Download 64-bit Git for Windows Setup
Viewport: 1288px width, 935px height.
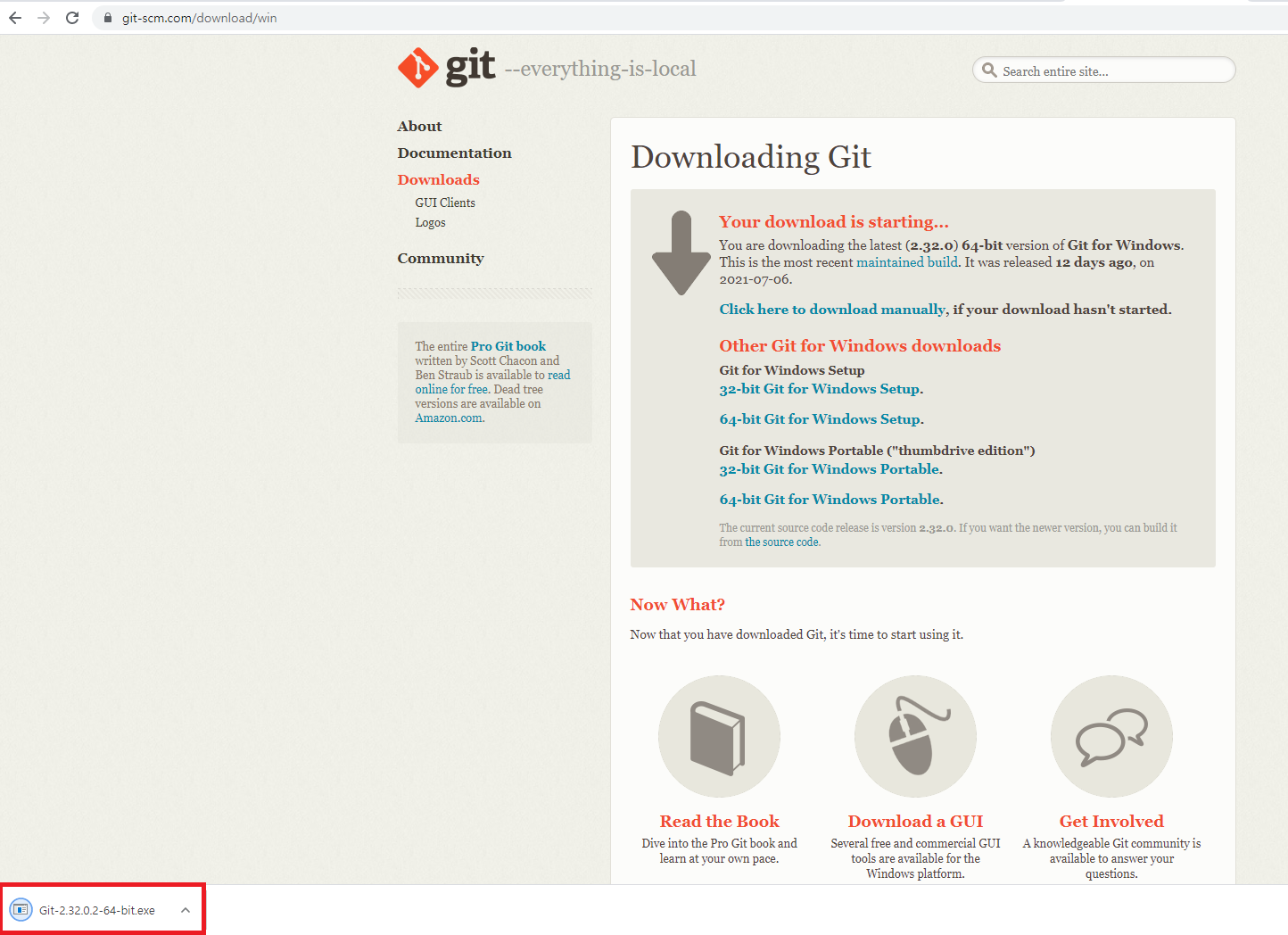pos(820,419)
